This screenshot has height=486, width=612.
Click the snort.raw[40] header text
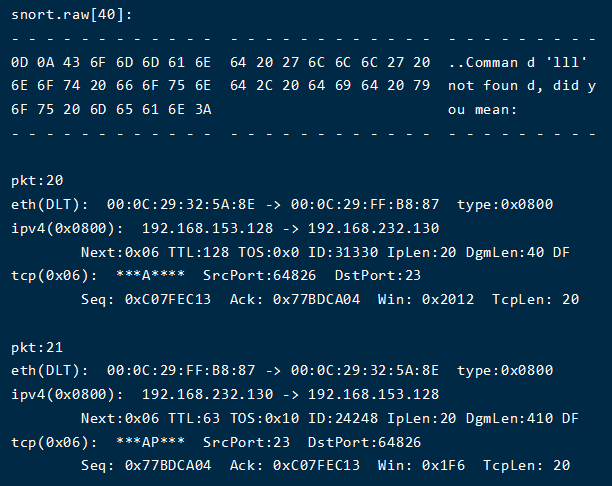[72, 15]
